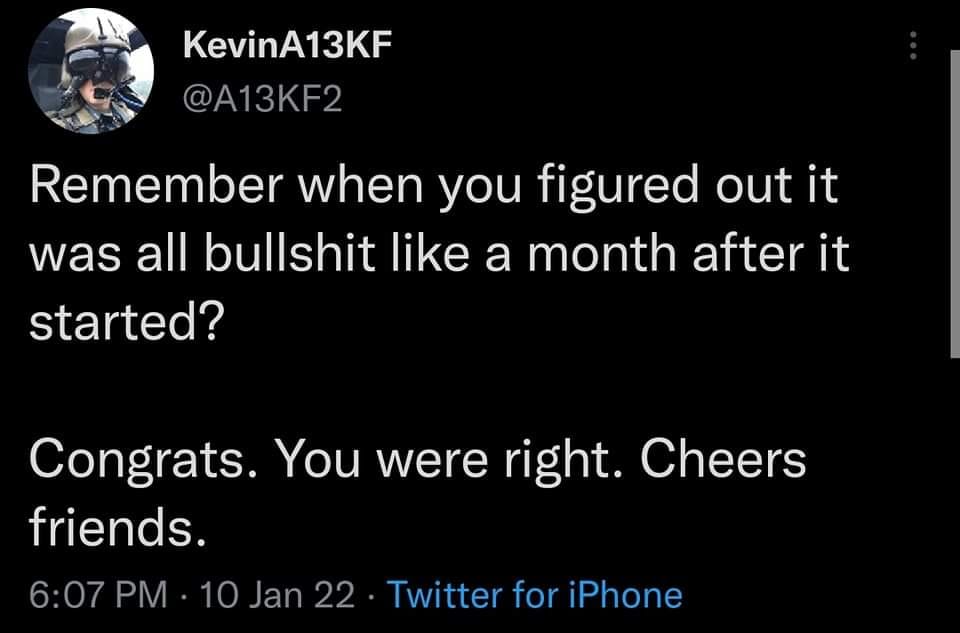Open the three-dot more options menu
Image resolution: width=960 pixels, height=633 pixels.
tap(912, 44)
